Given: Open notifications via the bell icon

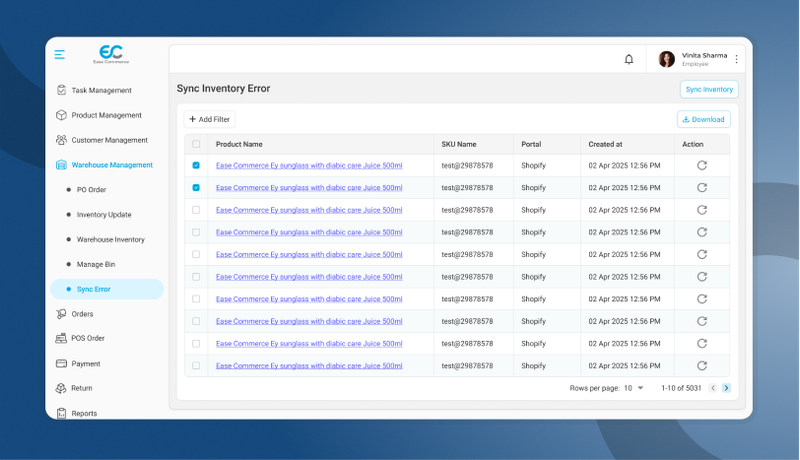Looking at the screenshot, I should pyautogui.click(x=629, y=59).
